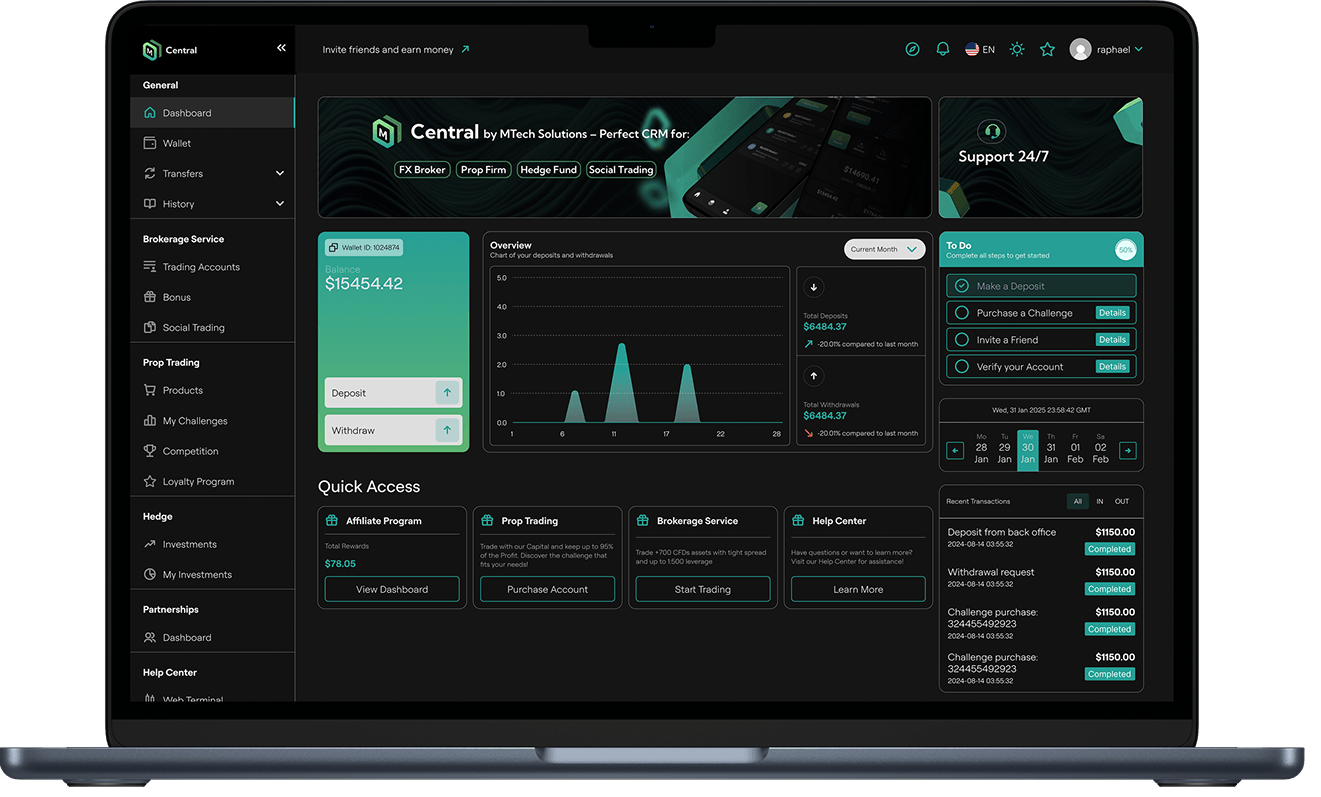Collapse the sidebar with the double-chevron icon
Image resolution: width=1321 pixels, height=797 pixels.
tap(281, 48)
